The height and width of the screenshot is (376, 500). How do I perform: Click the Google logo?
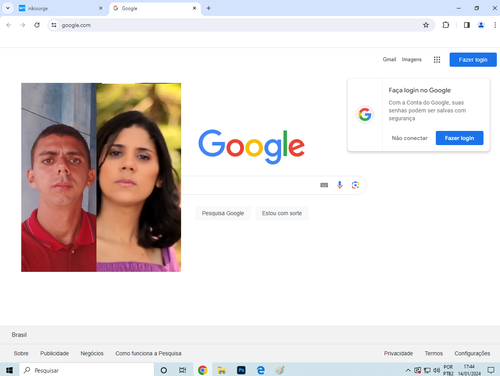pos(252,147)
